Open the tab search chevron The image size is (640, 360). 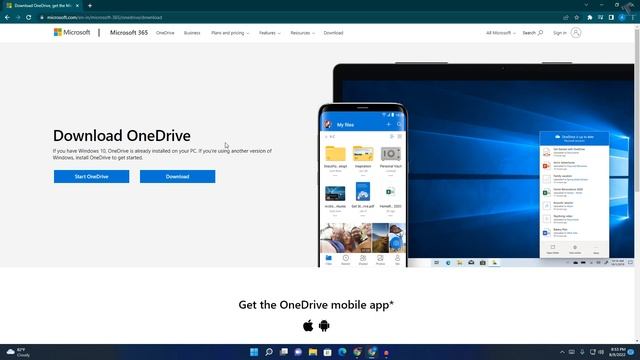click(586, 5)
